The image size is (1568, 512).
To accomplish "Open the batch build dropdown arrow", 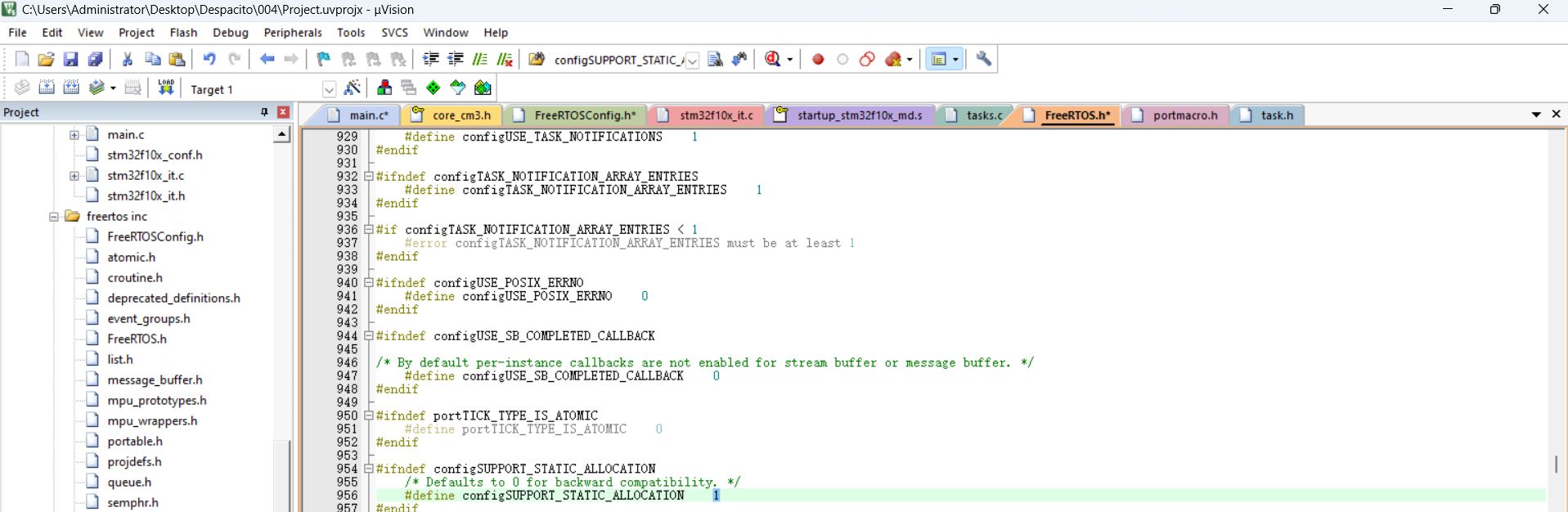I will coord(113,88).
